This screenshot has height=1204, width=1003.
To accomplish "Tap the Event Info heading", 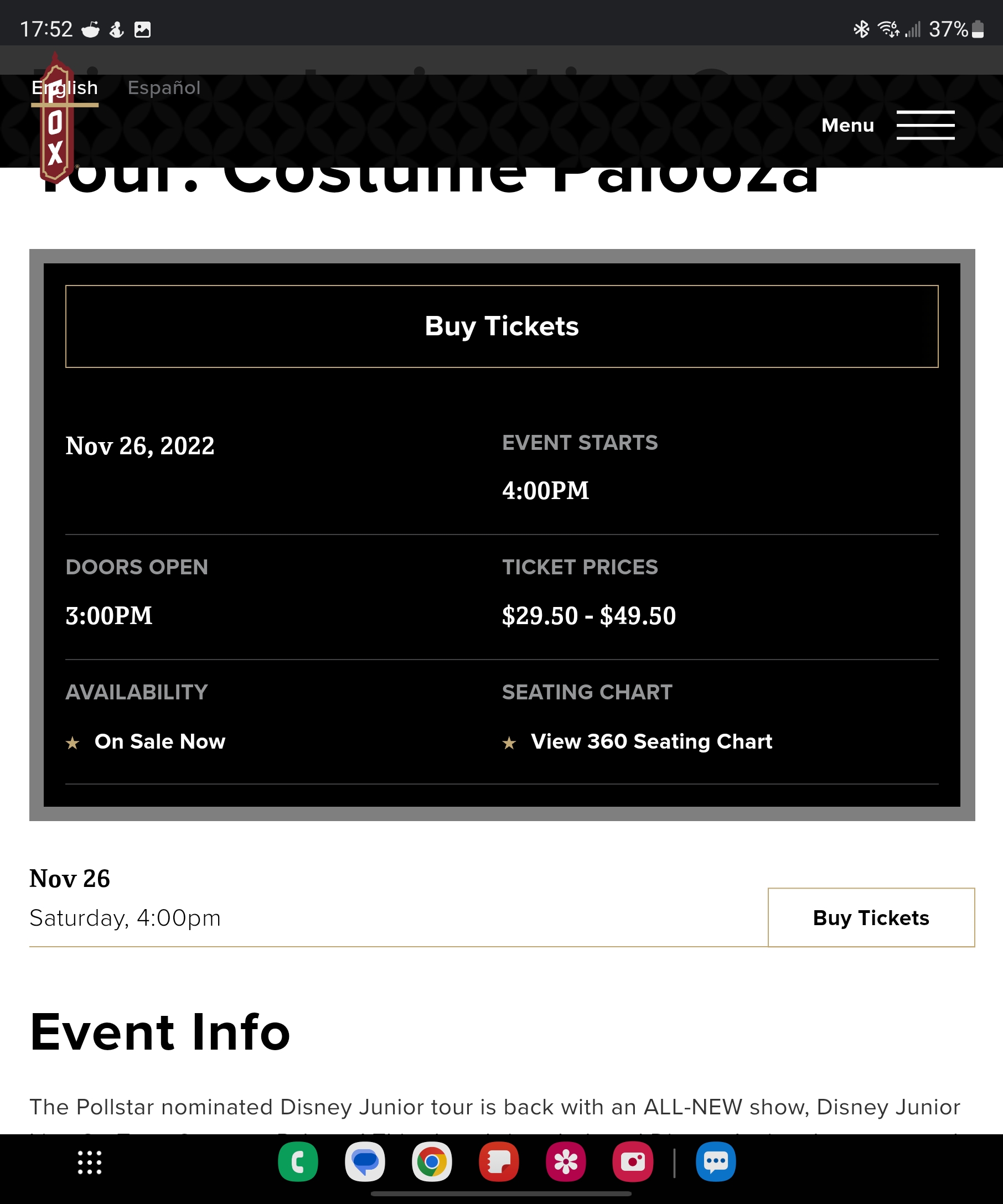I will point(160,1031).
